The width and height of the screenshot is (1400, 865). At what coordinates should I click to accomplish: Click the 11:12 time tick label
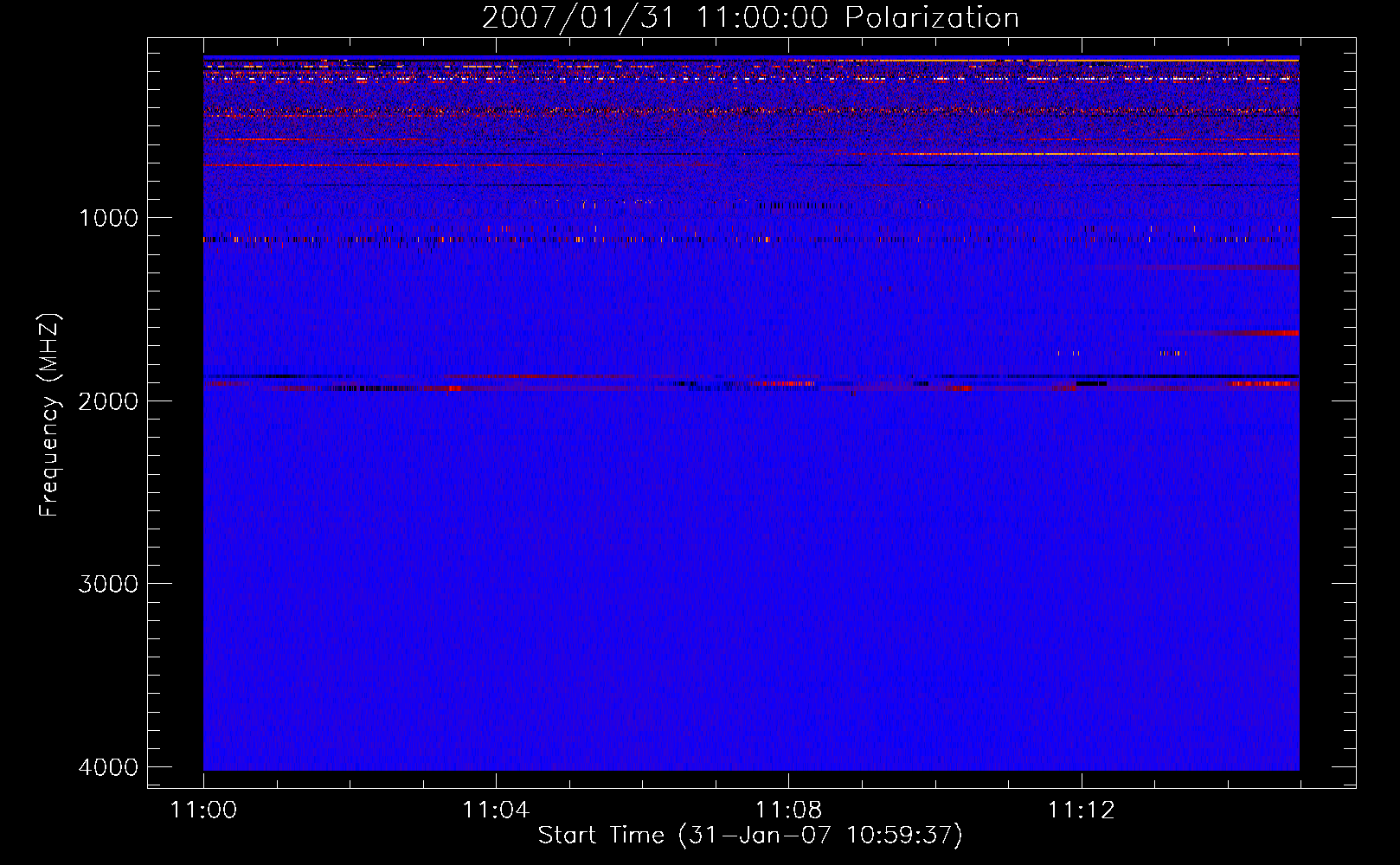pyautogui.click(x=1081, y=811)
